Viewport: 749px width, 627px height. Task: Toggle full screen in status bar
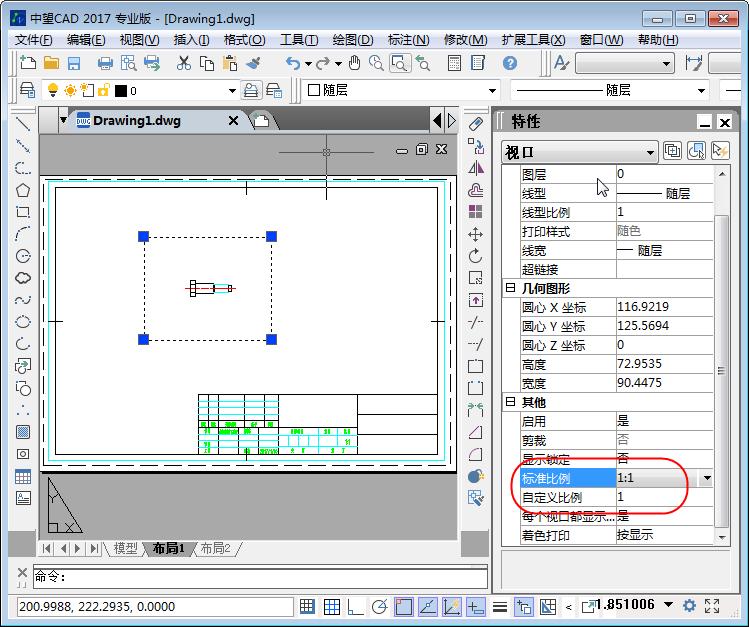[x=712, y=606]
